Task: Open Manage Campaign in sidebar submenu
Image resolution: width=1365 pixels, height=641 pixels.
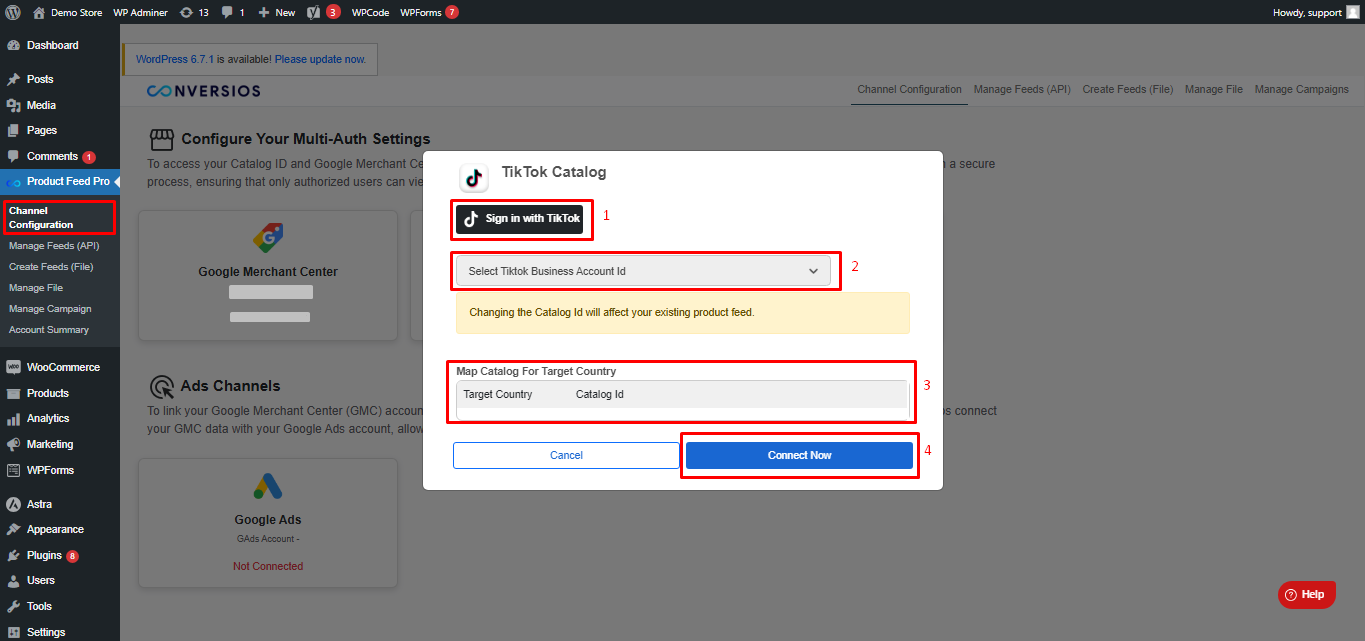Action: coord(50,308)
